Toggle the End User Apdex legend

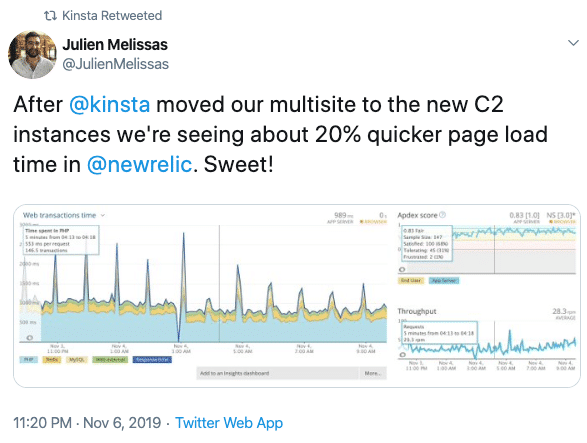click(x=411, y=280)
